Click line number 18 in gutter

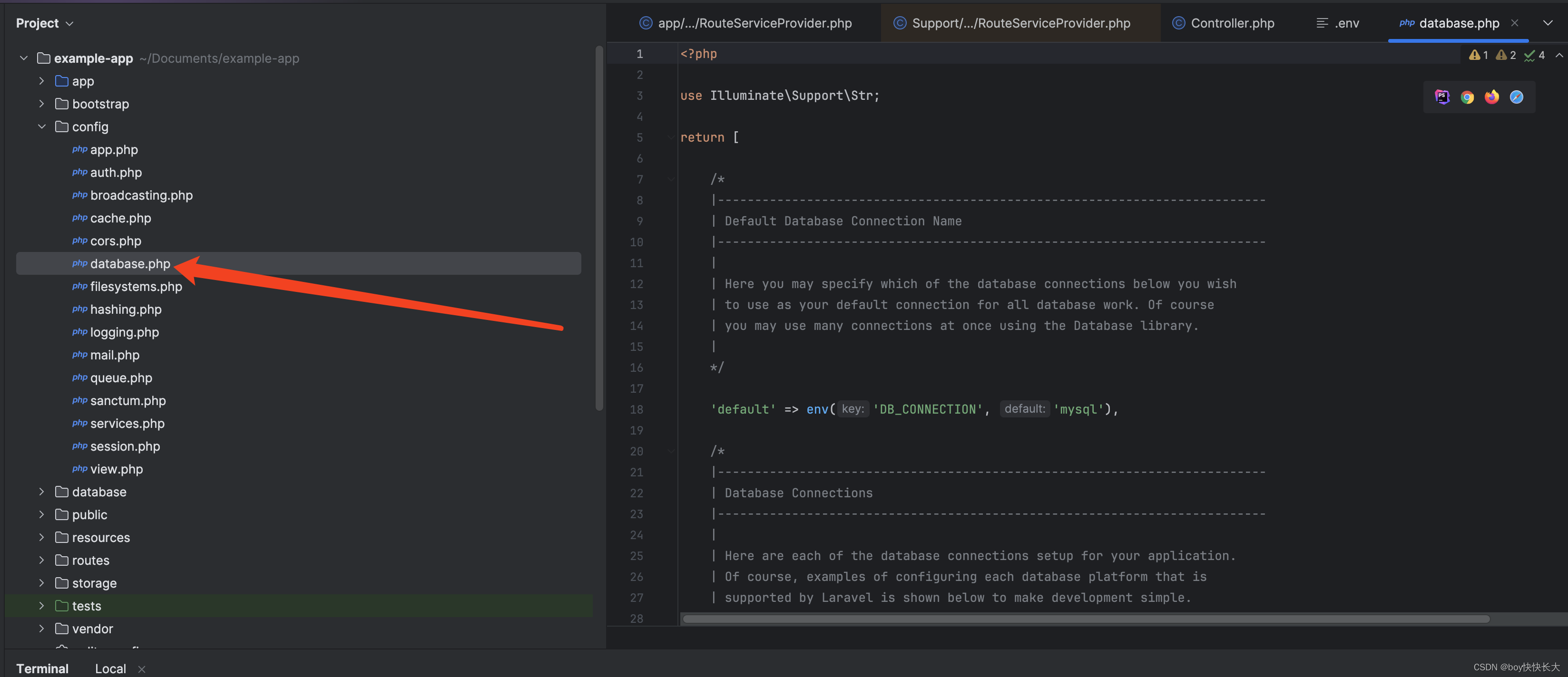[636, 409]
